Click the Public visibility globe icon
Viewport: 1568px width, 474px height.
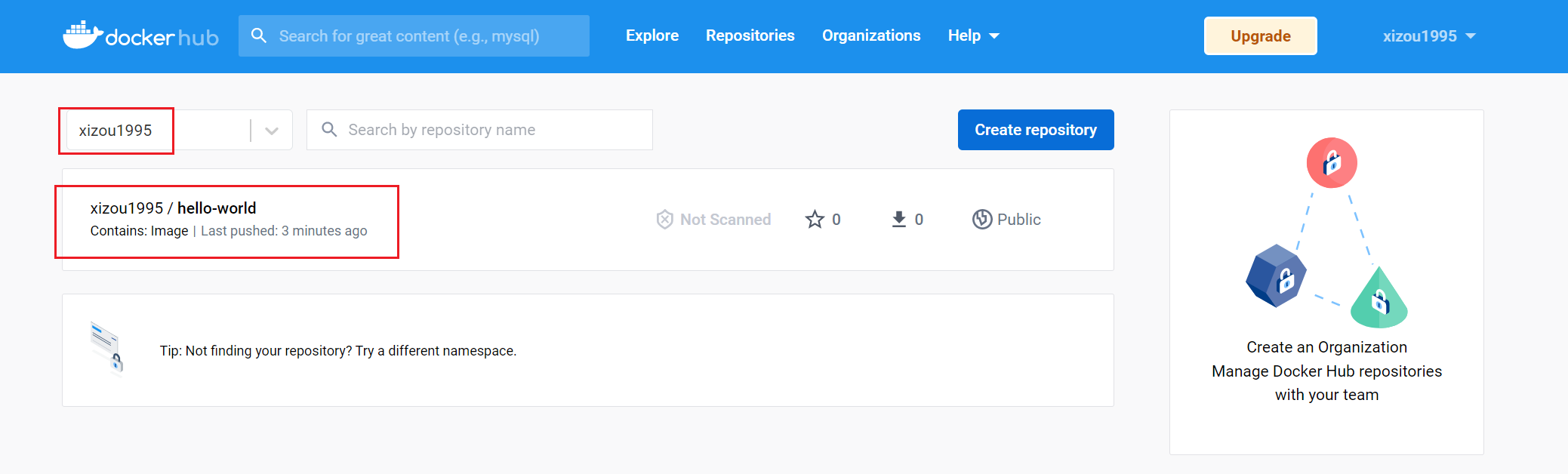pyautogui.click(x=982, y=220)
